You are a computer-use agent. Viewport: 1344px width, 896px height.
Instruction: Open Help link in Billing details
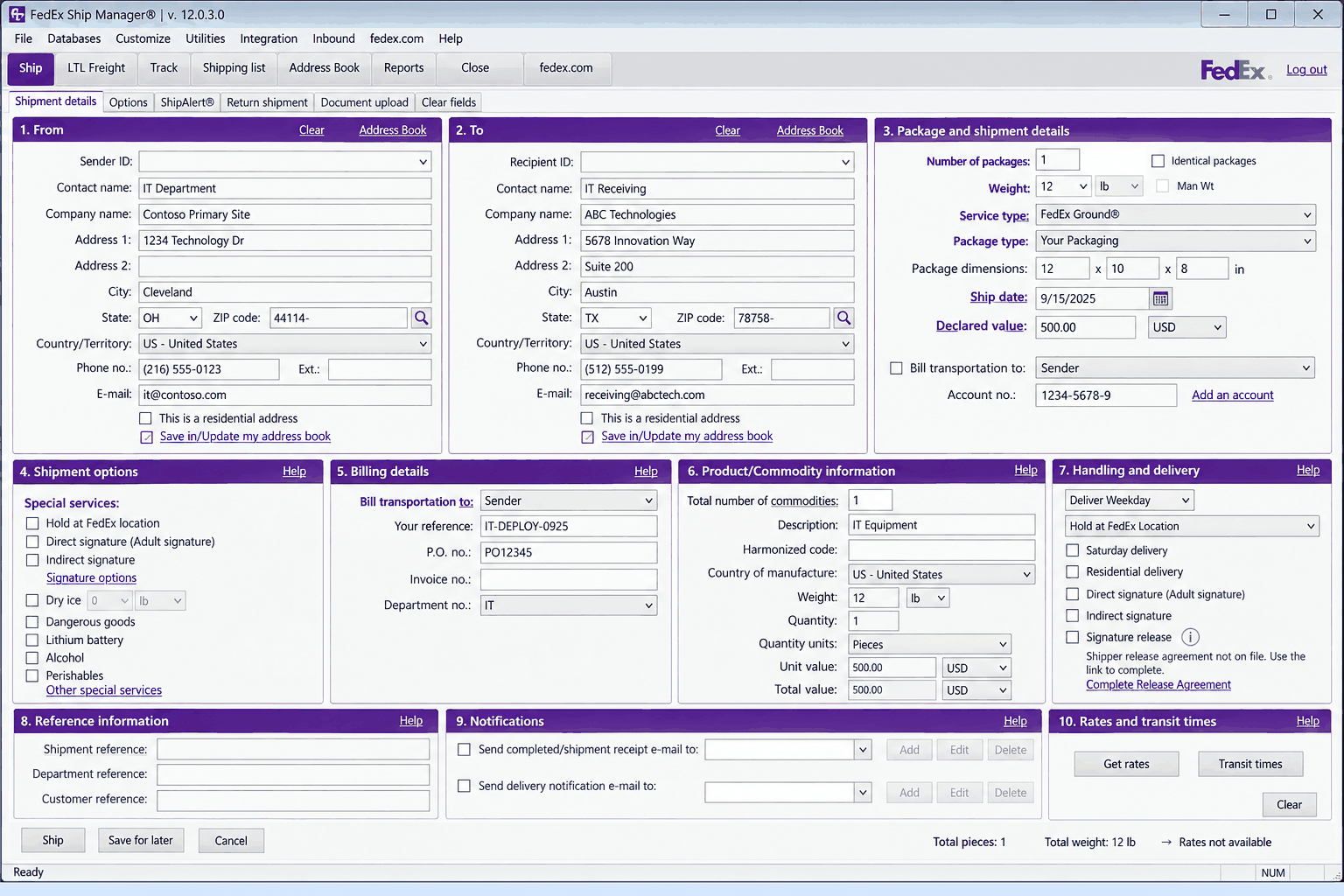pyautogui.click(x=646, y=472)
